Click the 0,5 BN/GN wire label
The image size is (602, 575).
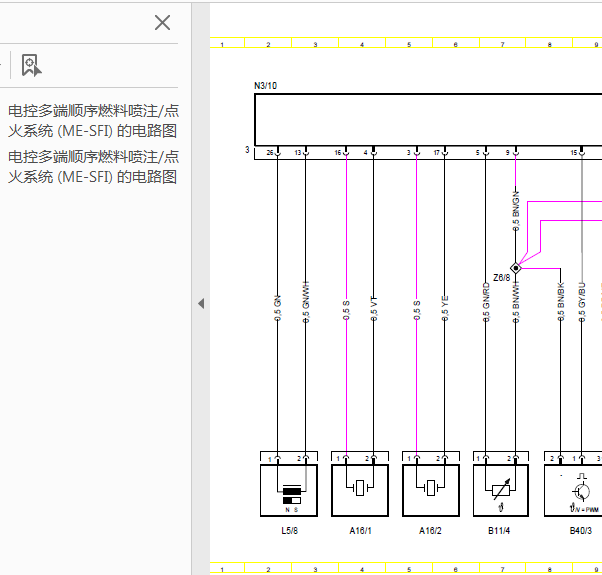tap(516, 211)
